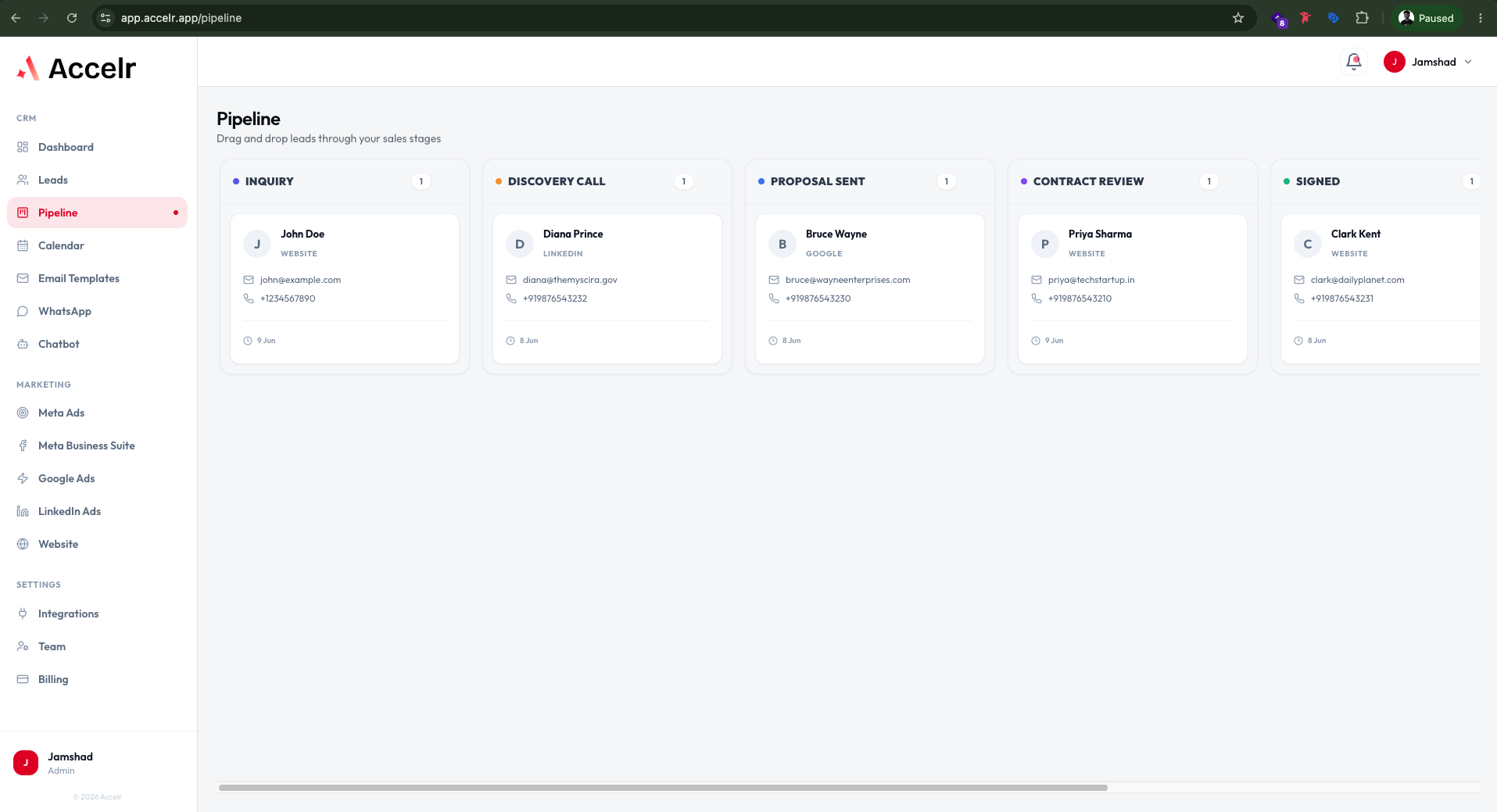
Task: Click email icon beside bruce@wayneenterprises.com
Action: pyautogui.click(x=774, y=280)
